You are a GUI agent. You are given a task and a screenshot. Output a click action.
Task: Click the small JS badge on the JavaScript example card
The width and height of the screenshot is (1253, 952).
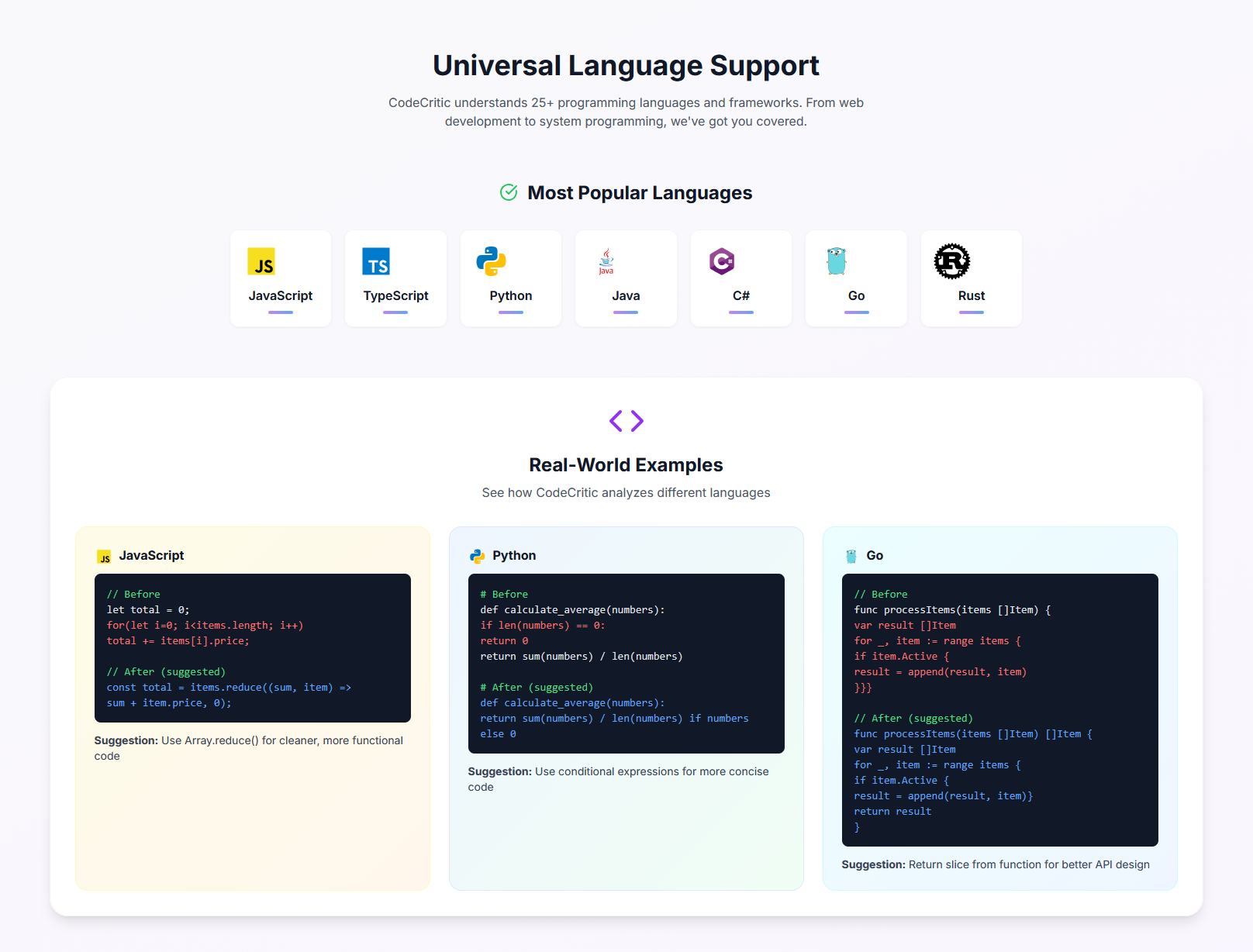tap(103, 556)
